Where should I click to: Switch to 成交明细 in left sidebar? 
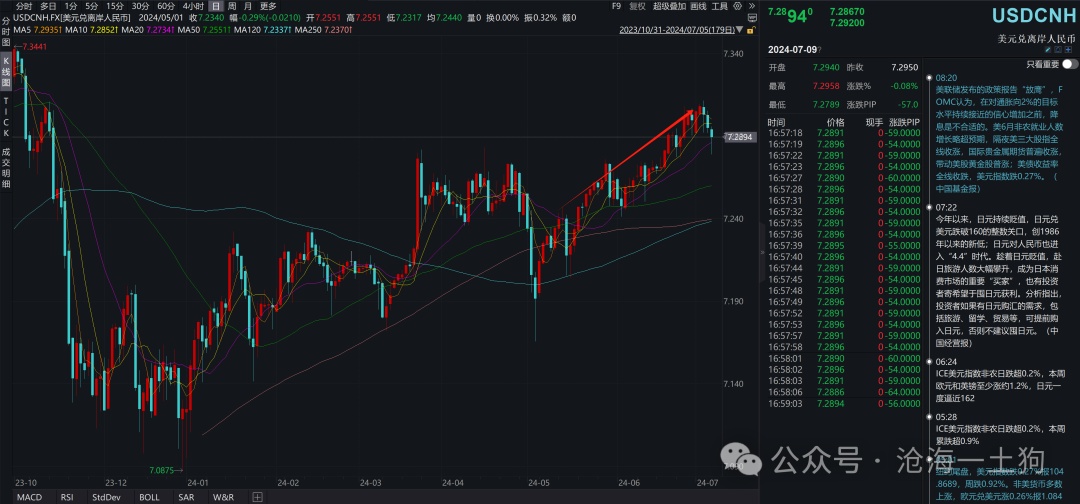[x=6, y=169]
